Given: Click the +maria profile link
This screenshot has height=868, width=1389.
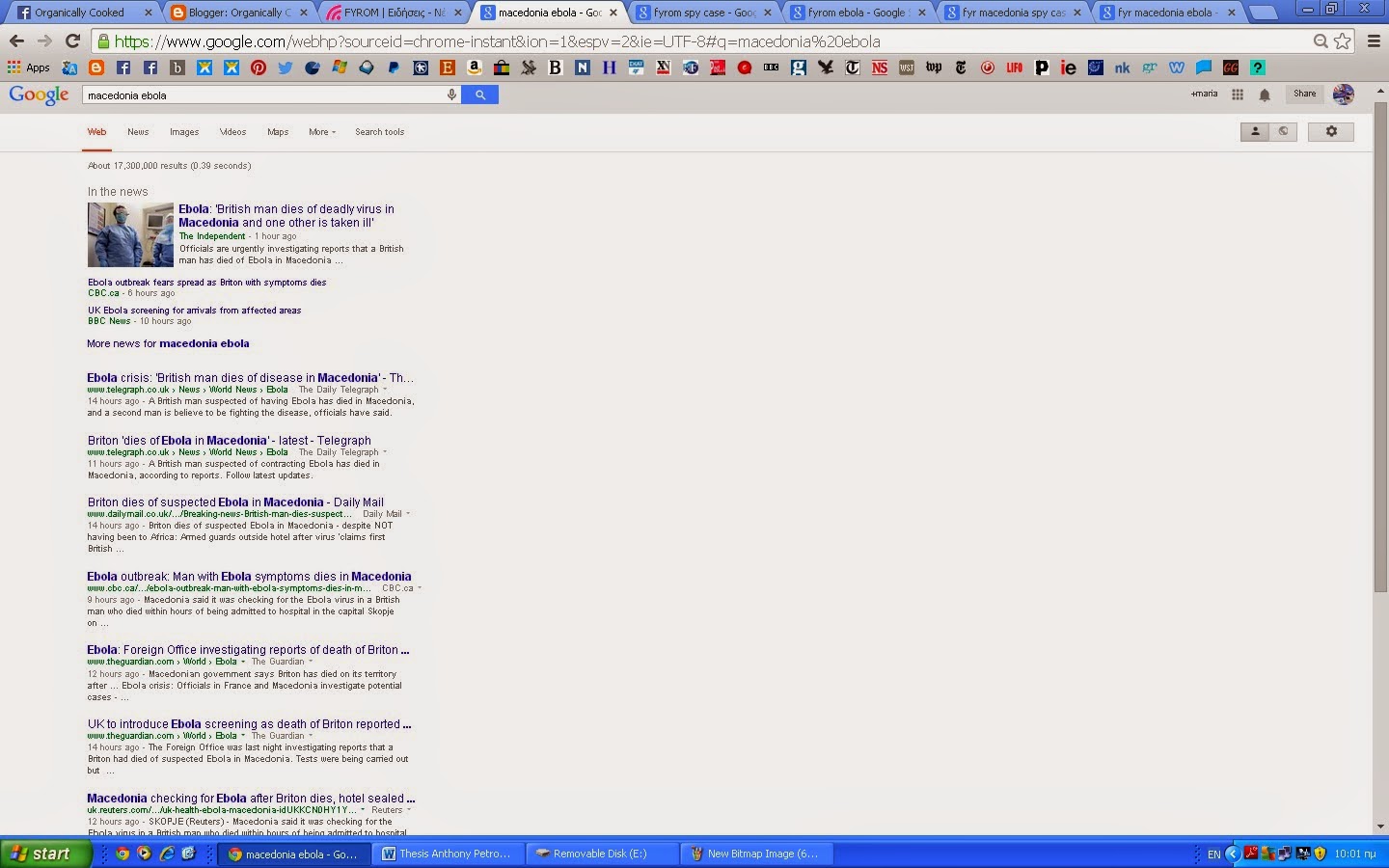Looking at the screenshot, I should 1204,94.
